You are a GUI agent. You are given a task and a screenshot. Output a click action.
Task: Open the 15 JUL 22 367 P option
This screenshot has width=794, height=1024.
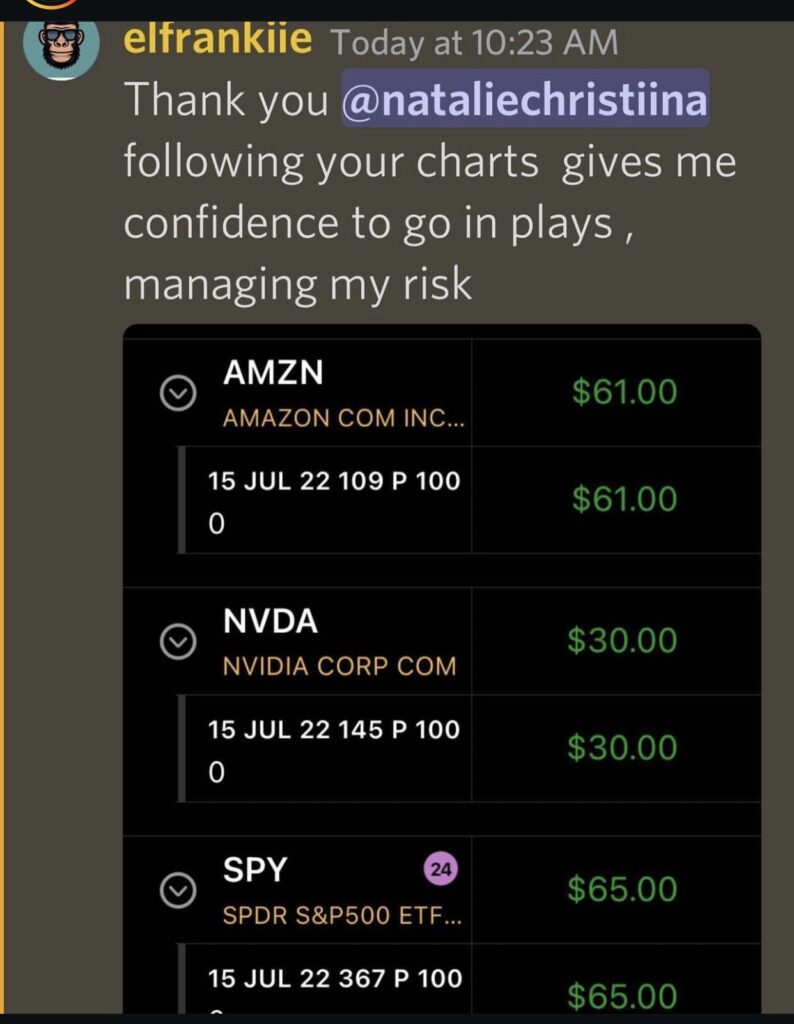coord(334,977)
